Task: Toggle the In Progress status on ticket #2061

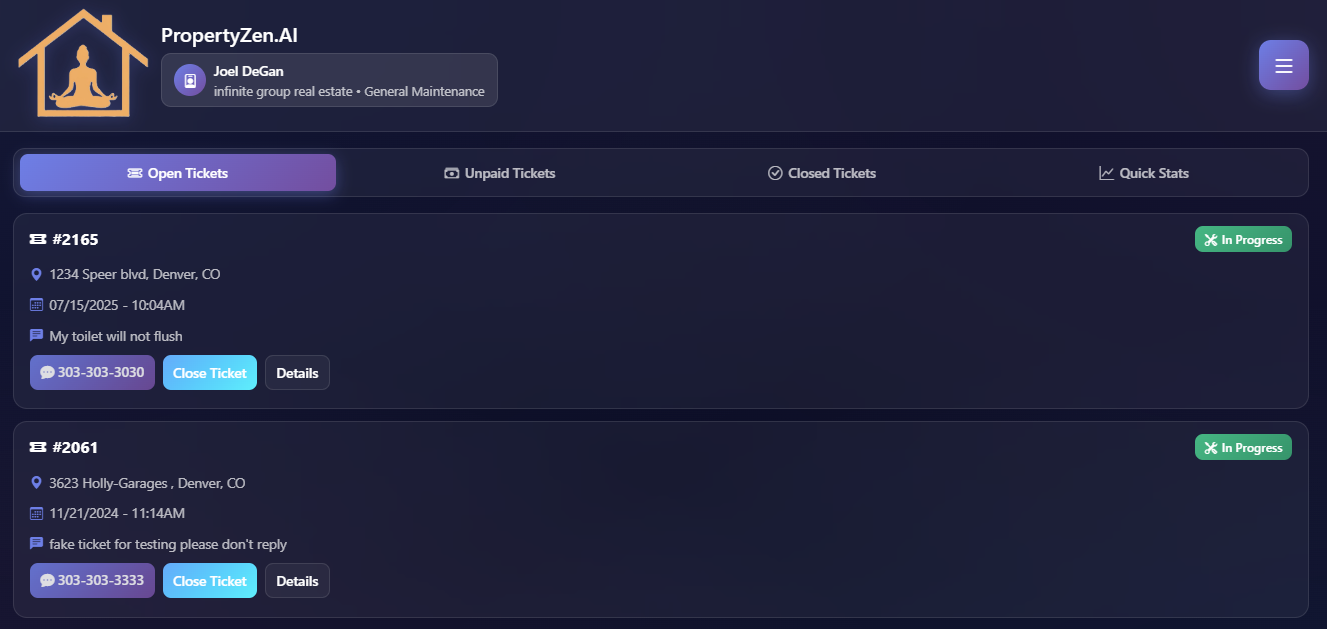Action: point(1243,447)
